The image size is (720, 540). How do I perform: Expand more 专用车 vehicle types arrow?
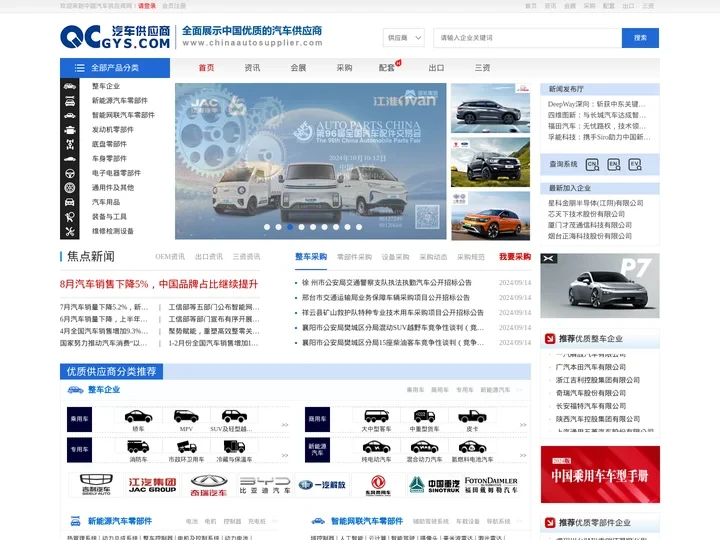coord(285,455)
